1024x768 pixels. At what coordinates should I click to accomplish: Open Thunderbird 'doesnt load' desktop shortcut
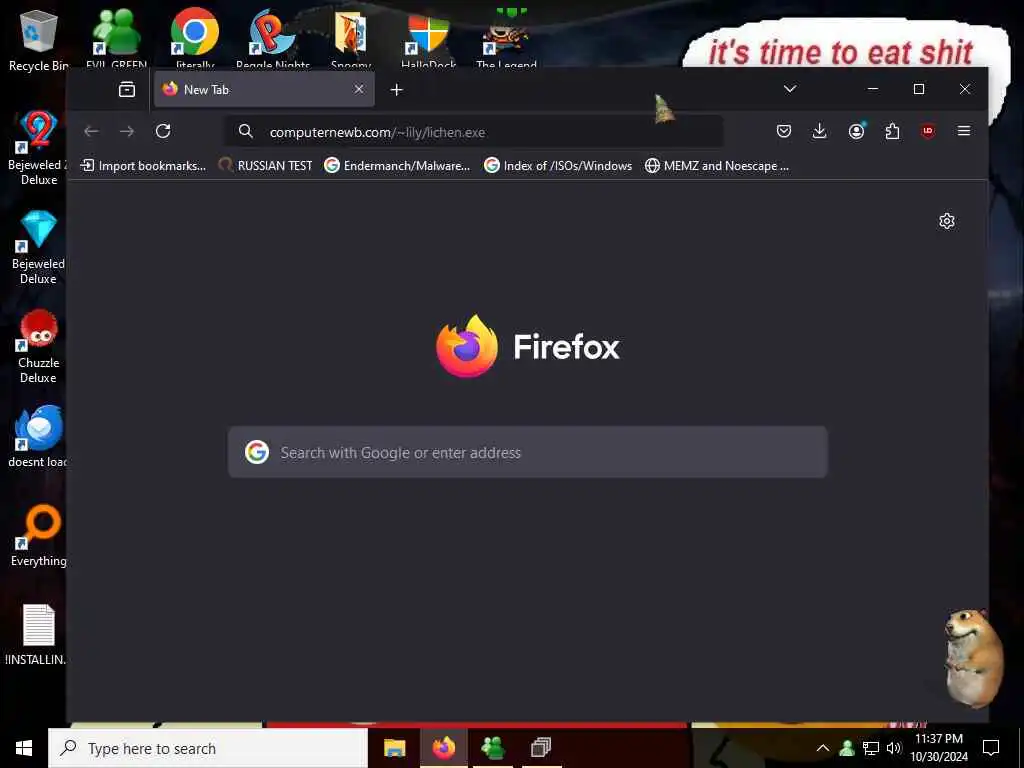[x=38, y=438]
